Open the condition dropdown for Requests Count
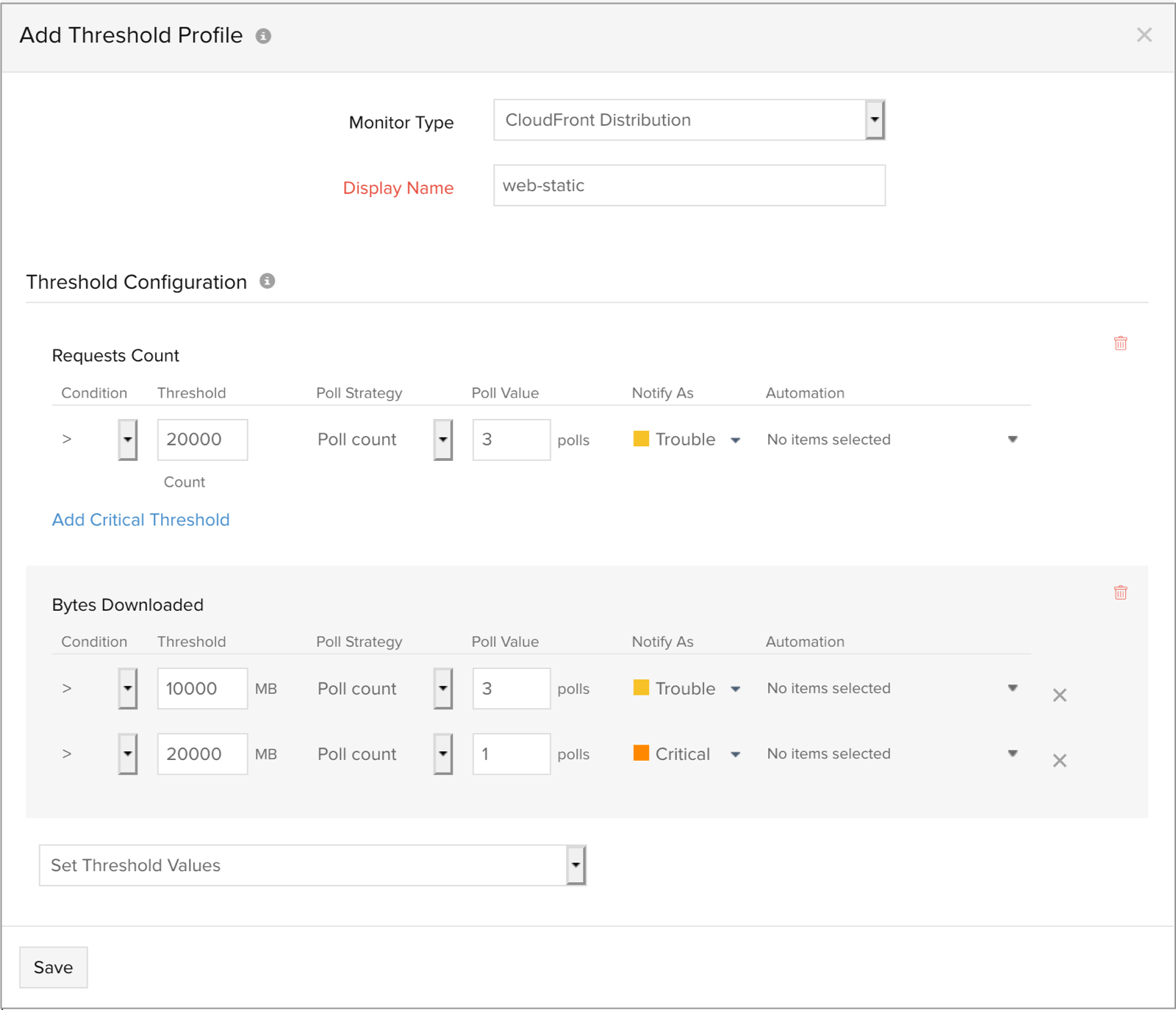Viewport: 1176px width, 1010px height. [126, 439]
